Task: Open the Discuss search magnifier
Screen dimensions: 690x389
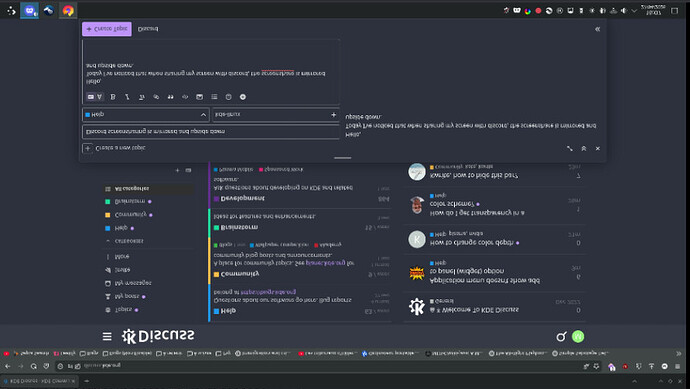Action: [x=561, y=337]
